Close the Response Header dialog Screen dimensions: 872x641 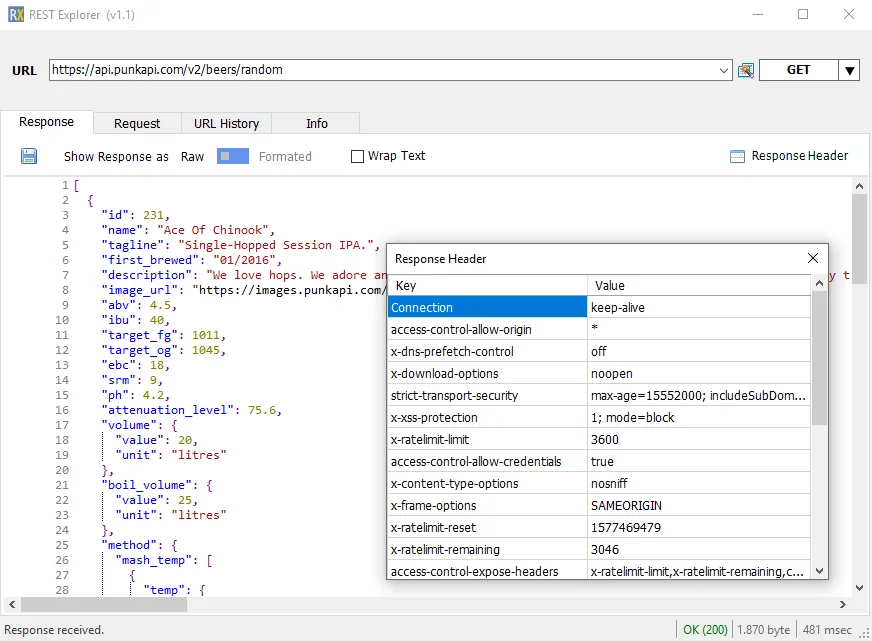pos(812,258)
